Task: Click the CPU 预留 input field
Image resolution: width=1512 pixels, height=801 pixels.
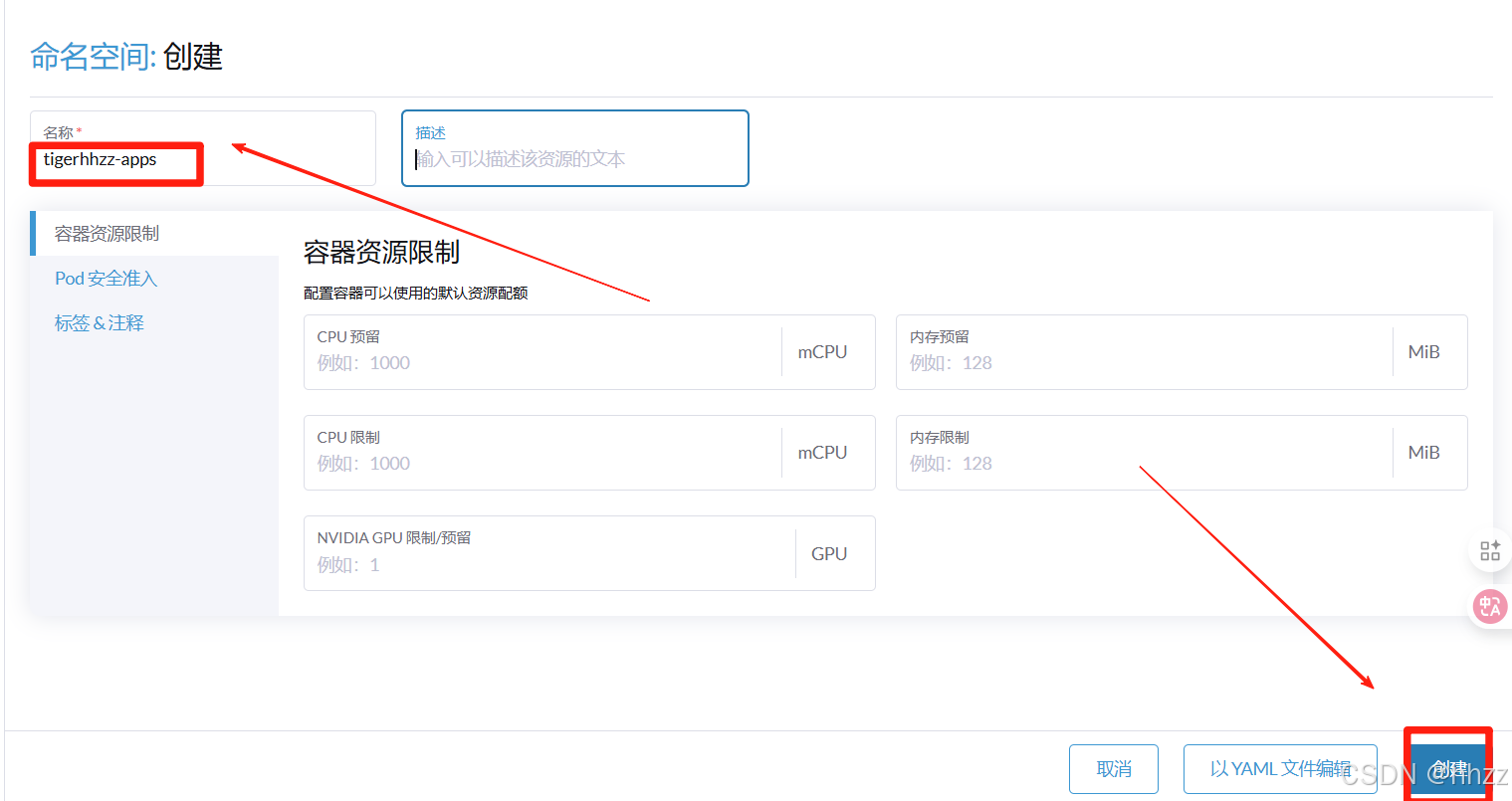Action: click(542, 352)
